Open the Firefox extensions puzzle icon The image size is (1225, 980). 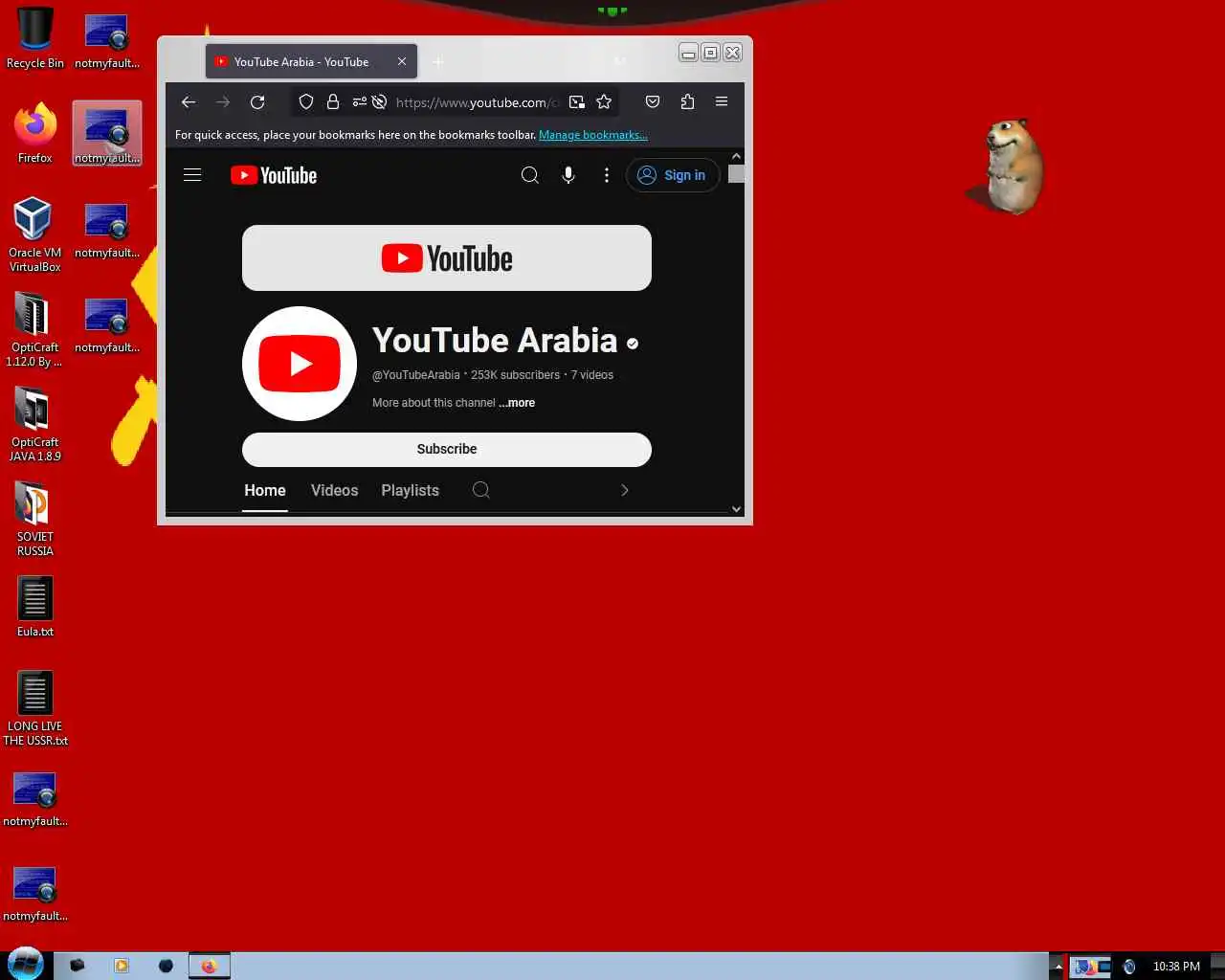pos(687,102)
